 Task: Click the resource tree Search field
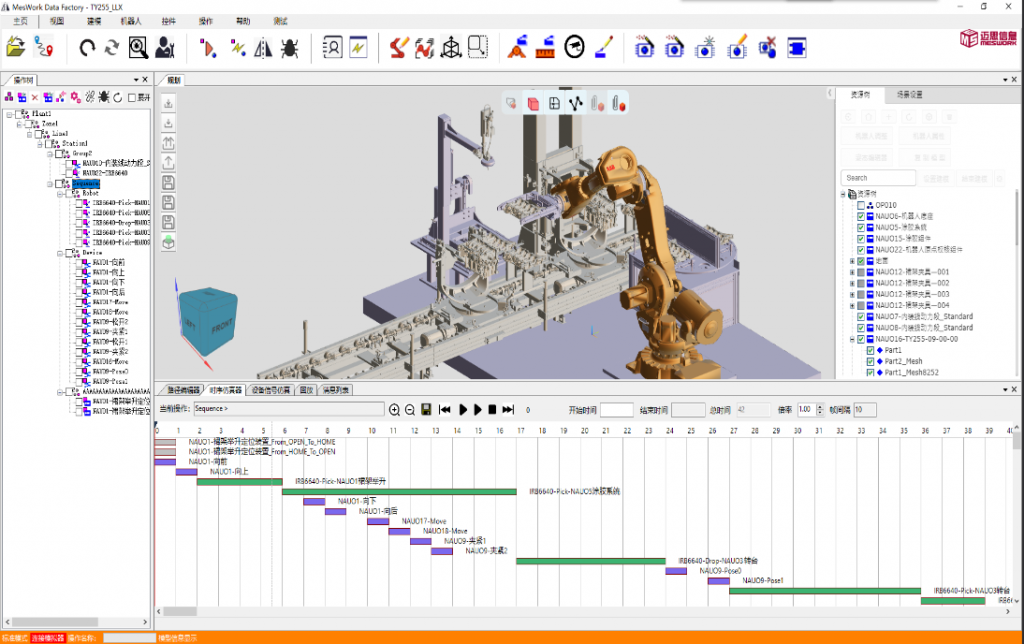point(878,178)
